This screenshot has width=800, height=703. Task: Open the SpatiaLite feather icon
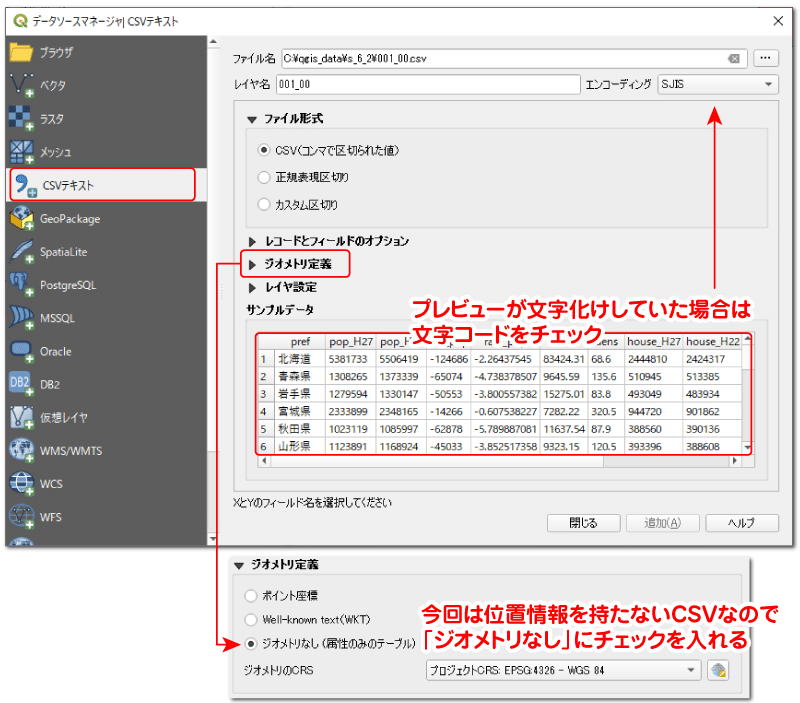click(x=21, y=252)
